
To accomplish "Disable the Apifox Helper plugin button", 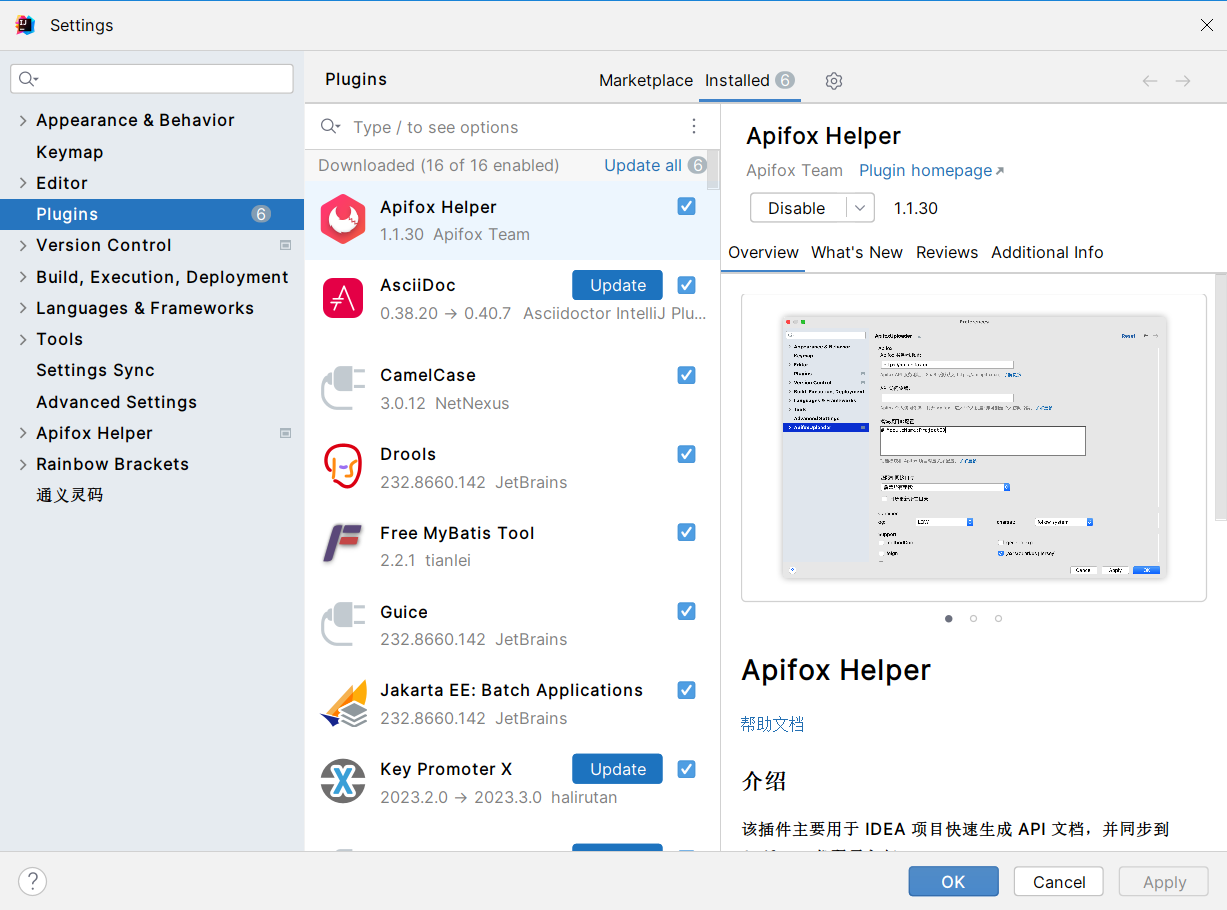I will point(797,208).
